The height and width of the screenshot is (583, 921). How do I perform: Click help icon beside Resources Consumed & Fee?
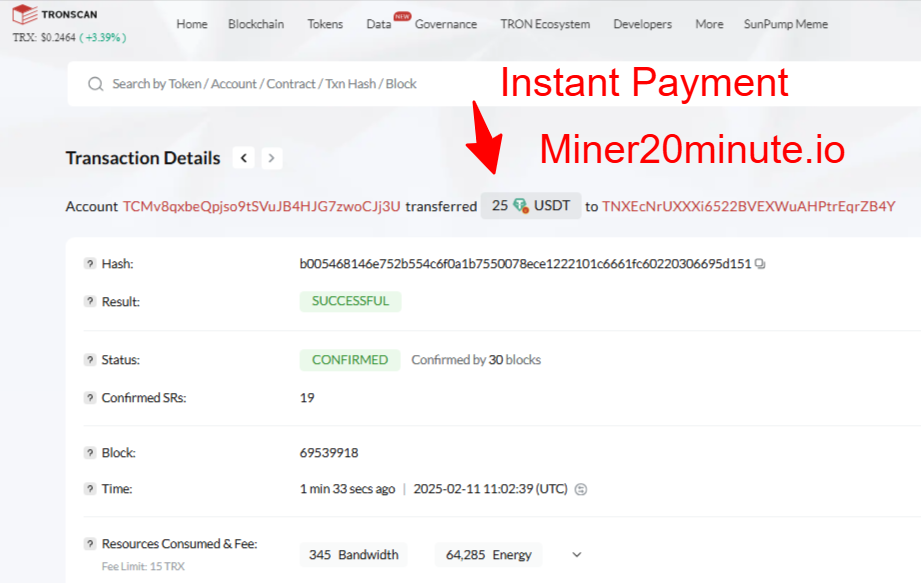89,544
